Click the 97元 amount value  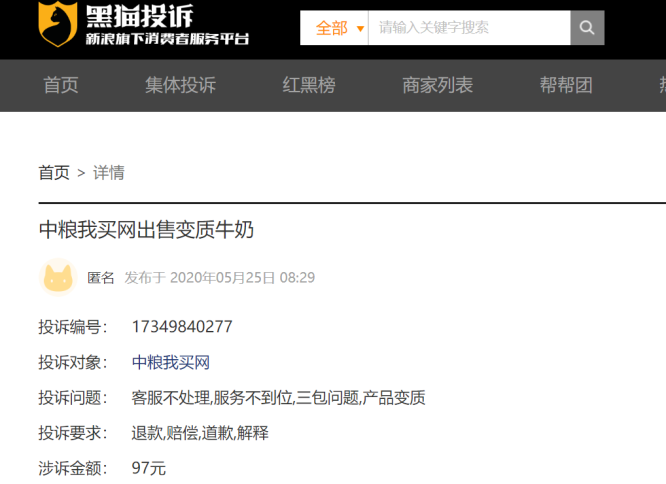tap(149, 469)
